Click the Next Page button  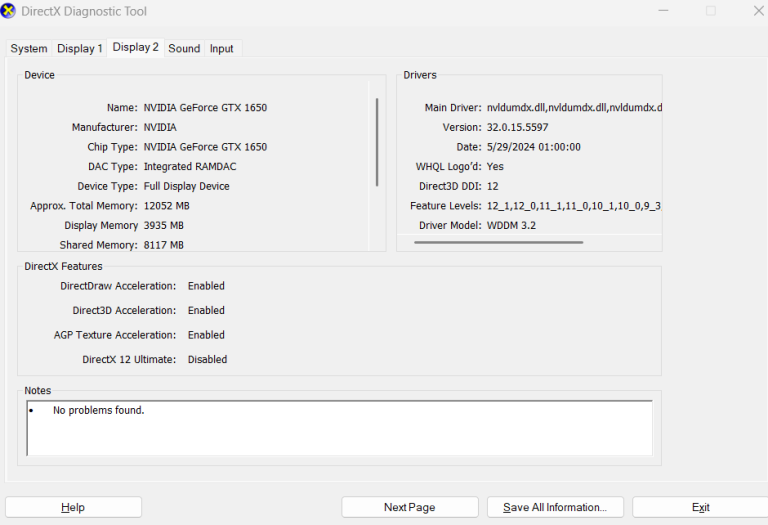tap(409, 507)
